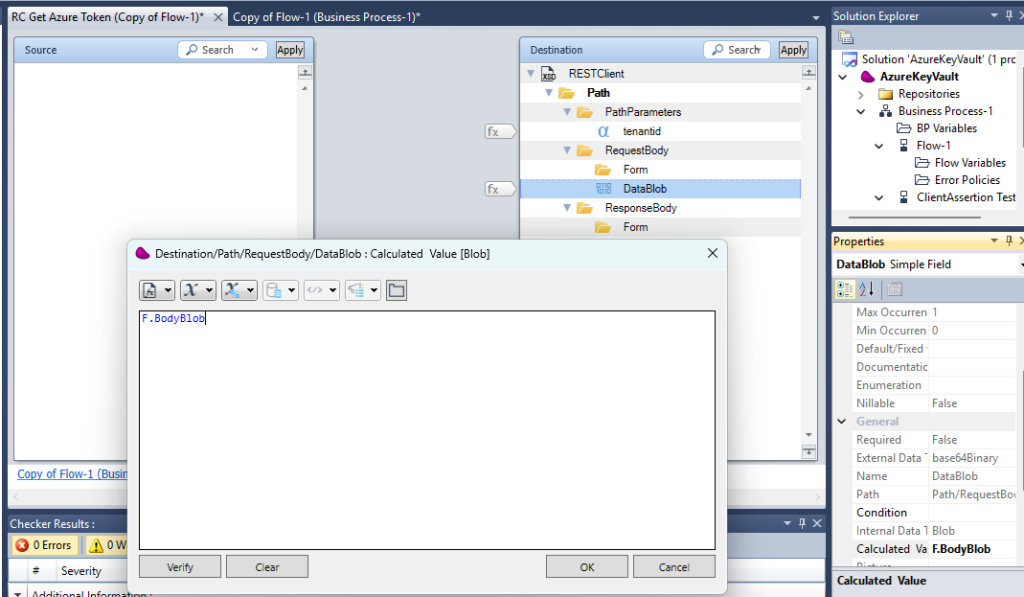The height and width of the screenshot is (597, 1024).
Task: Open the italic X variables dropdown
Action: [197, 290]
